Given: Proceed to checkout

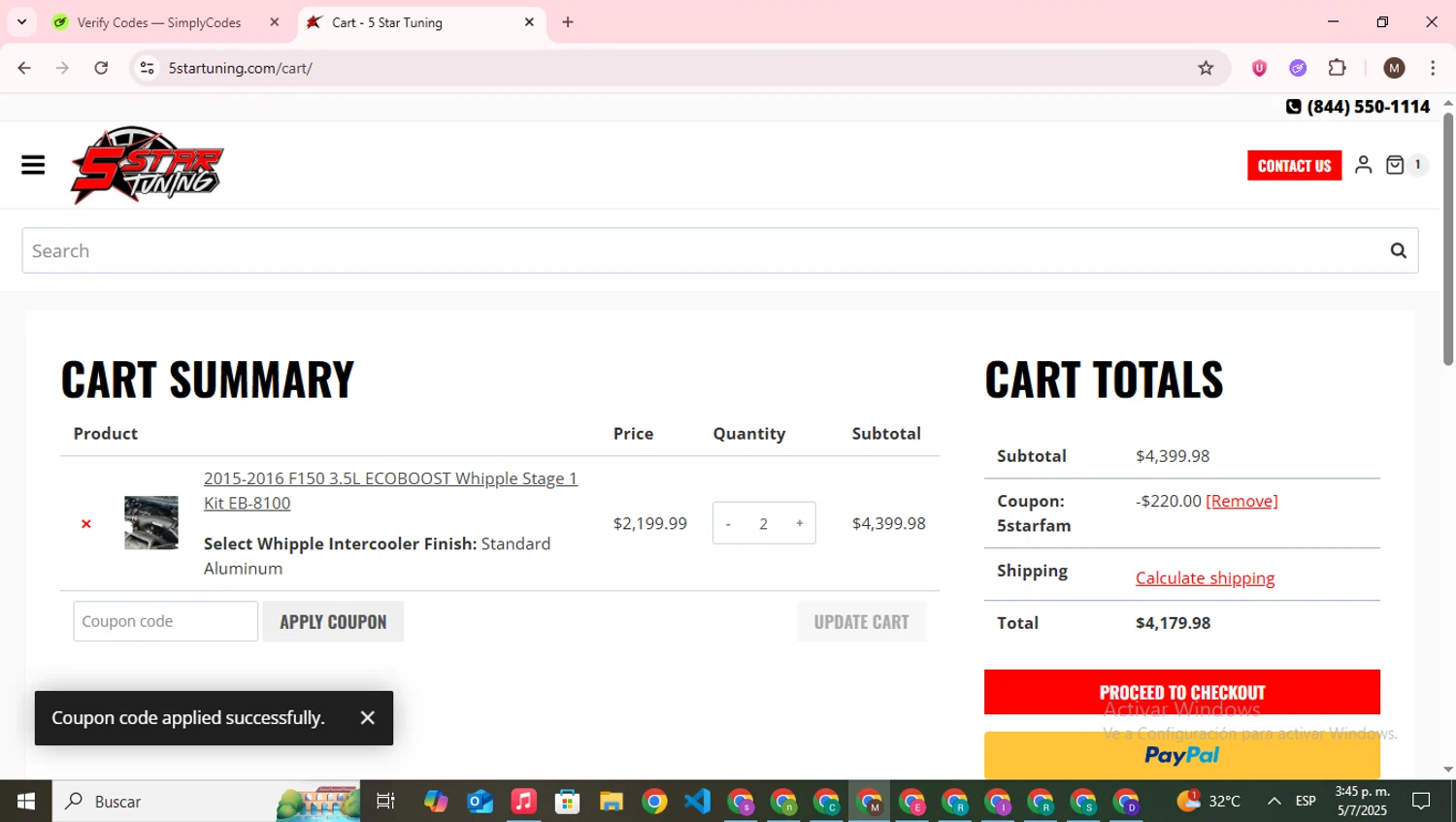Looking at the screenshot, I should pyautogui.click(x=1182, y=692).
